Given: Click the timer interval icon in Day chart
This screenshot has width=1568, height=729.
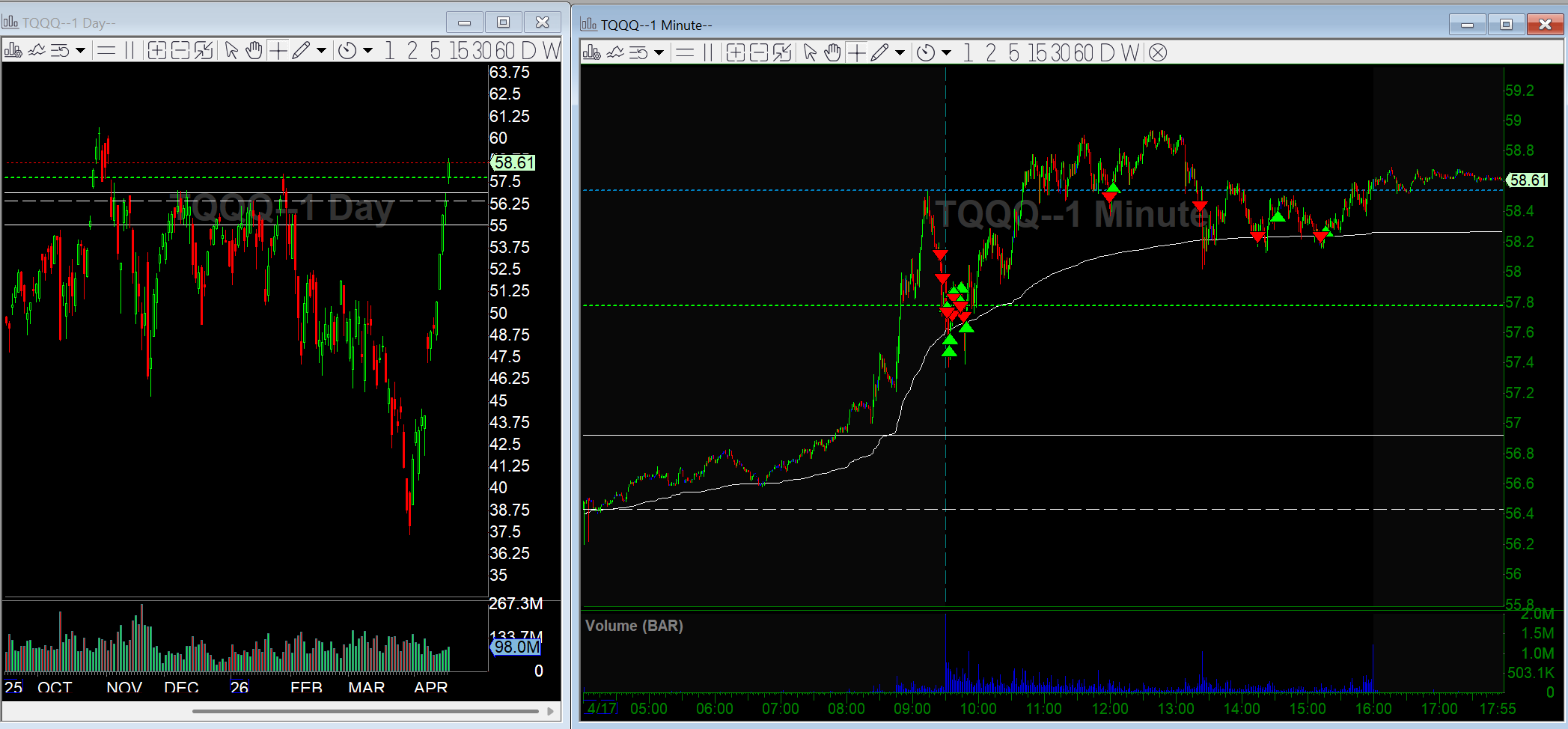Looking at the screenshot, I should click(x=347, y=51).
